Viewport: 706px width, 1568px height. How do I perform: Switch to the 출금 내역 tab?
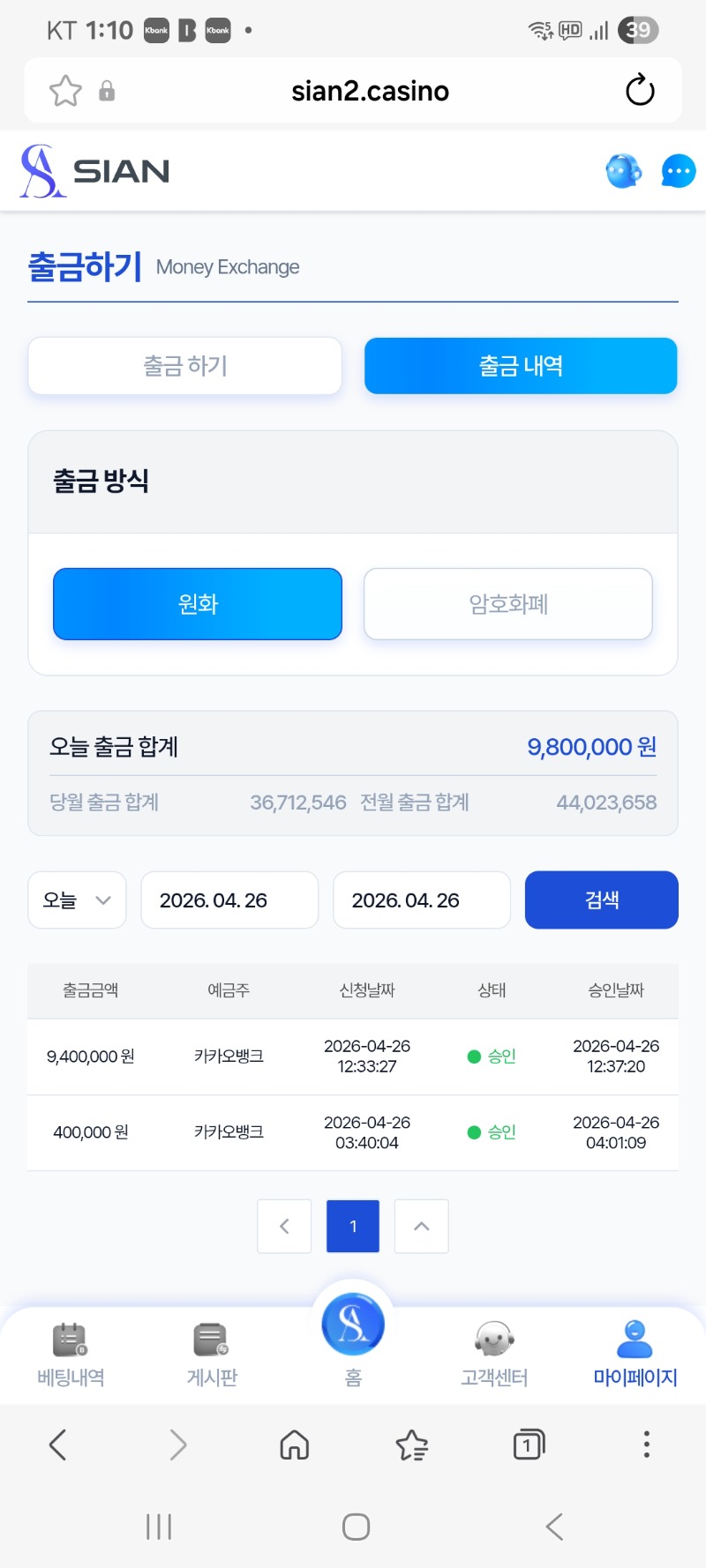tap(521, 366)
